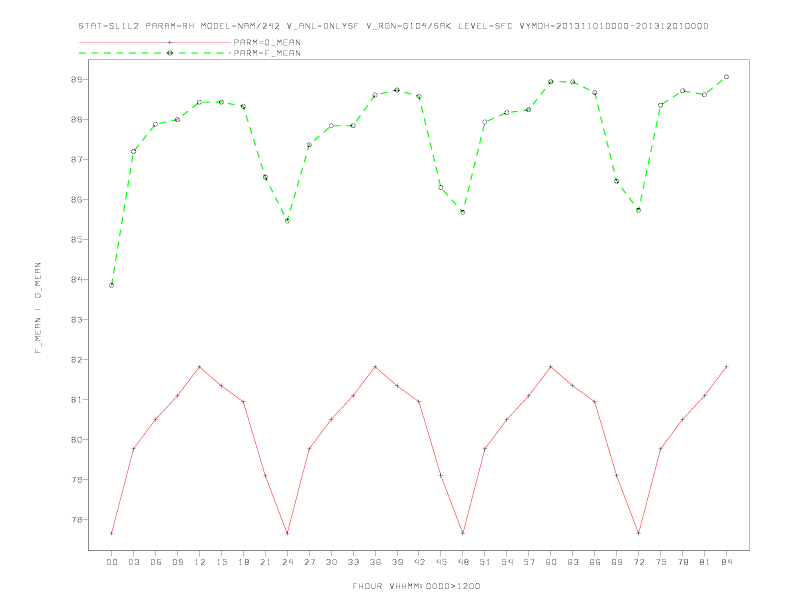792x612 pixels.
Task: Click the x-axis tick label 24
Action: tap(287, 562)
